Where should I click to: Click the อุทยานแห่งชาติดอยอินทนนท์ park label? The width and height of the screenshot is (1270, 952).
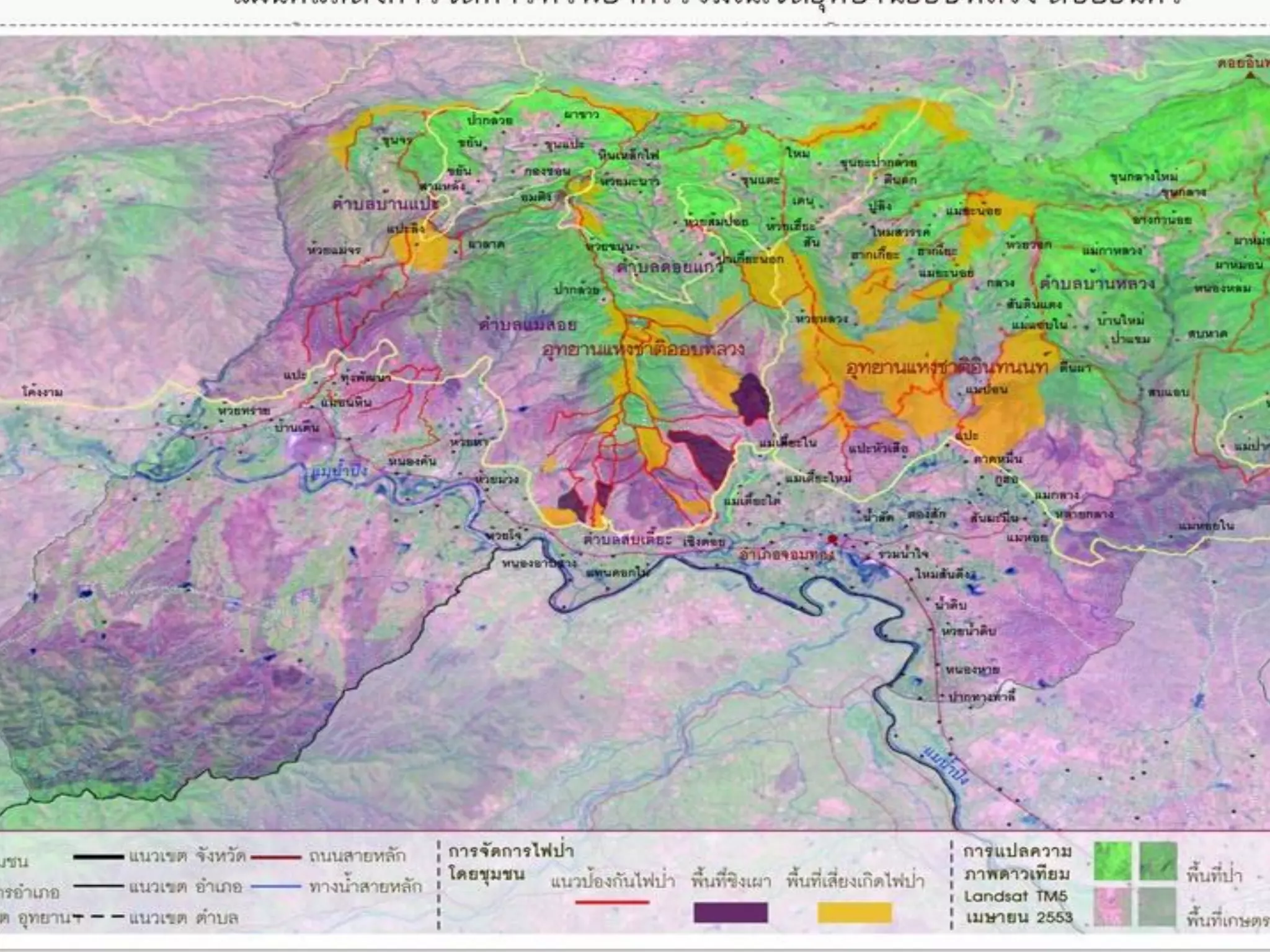click(946, 368)
